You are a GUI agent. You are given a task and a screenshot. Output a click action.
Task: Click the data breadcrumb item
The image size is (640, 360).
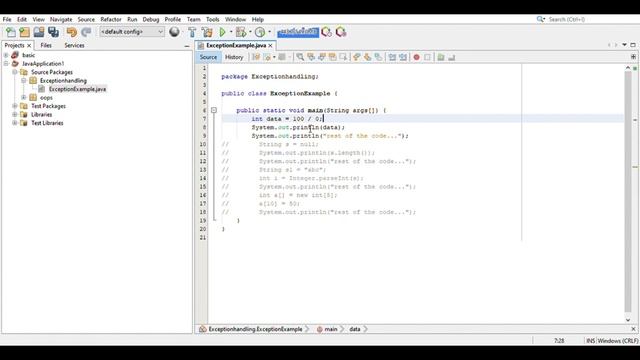tap(355, 329)
